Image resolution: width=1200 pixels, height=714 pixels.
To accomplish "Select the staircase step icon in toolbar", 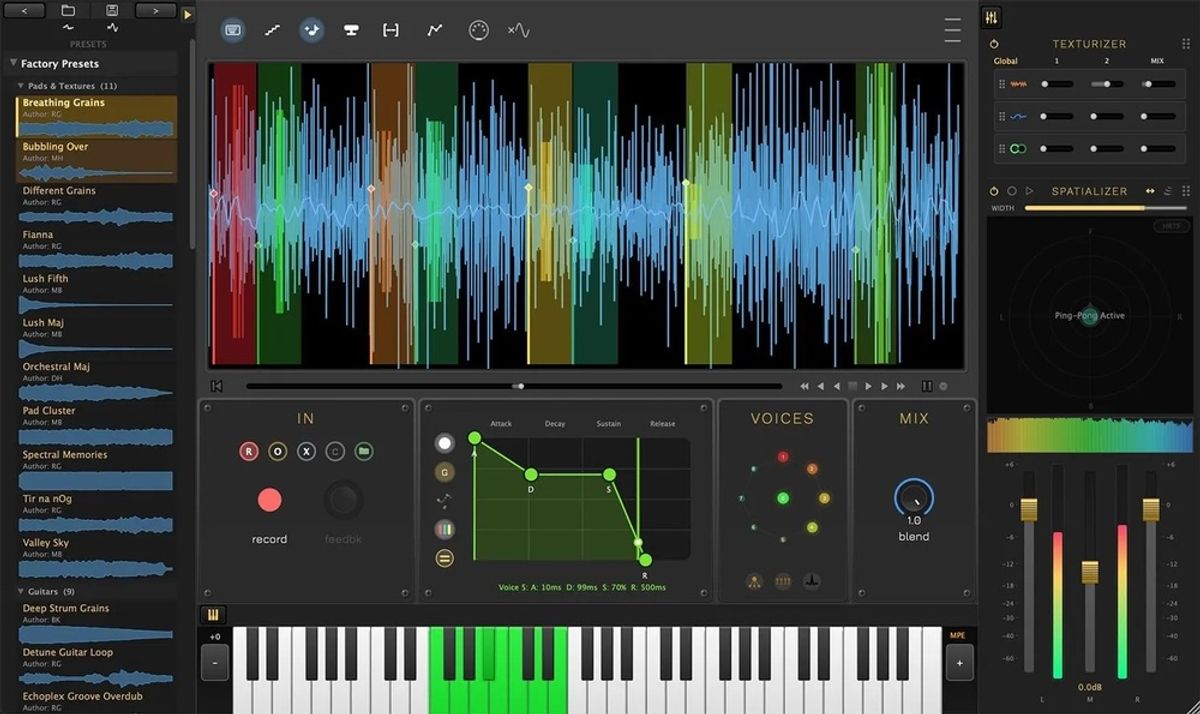I will pyautogui.click(x=272, y=30).
